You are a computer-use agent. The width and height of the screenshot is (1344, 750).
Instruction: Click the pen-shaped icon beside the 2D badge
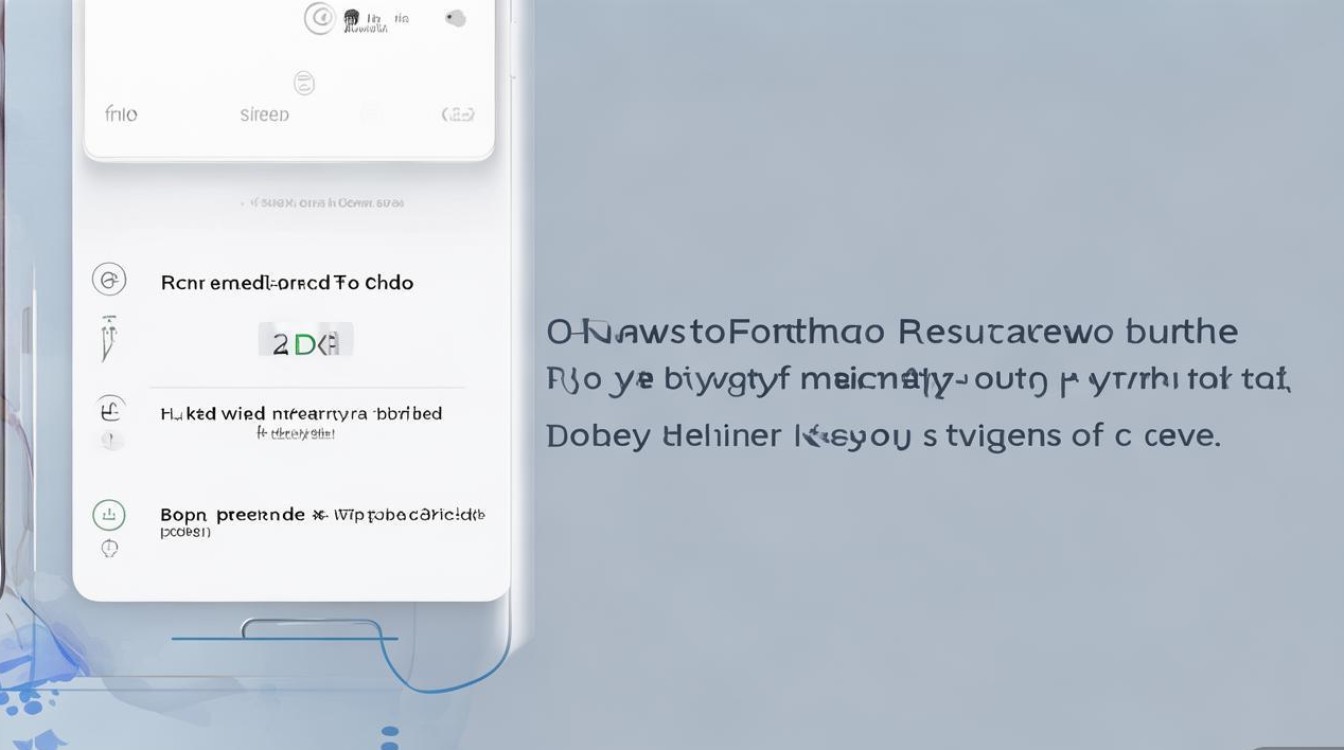tap(109, 338)
